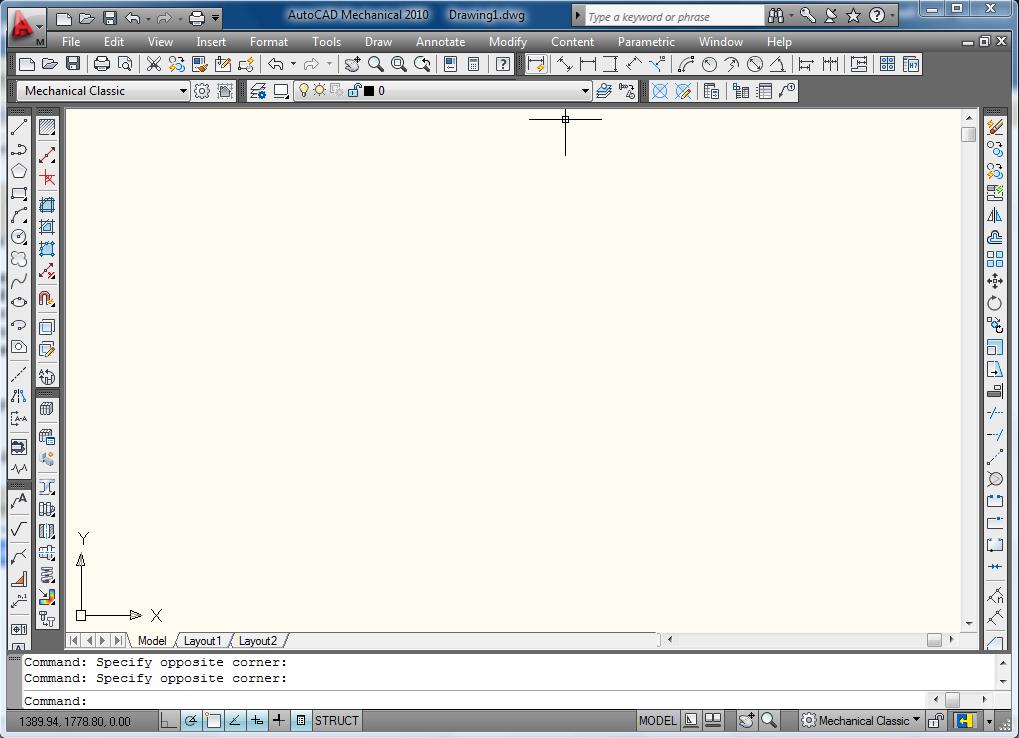
Task: Activate the Pan Realtime tool
Action: tap(350, 63)
